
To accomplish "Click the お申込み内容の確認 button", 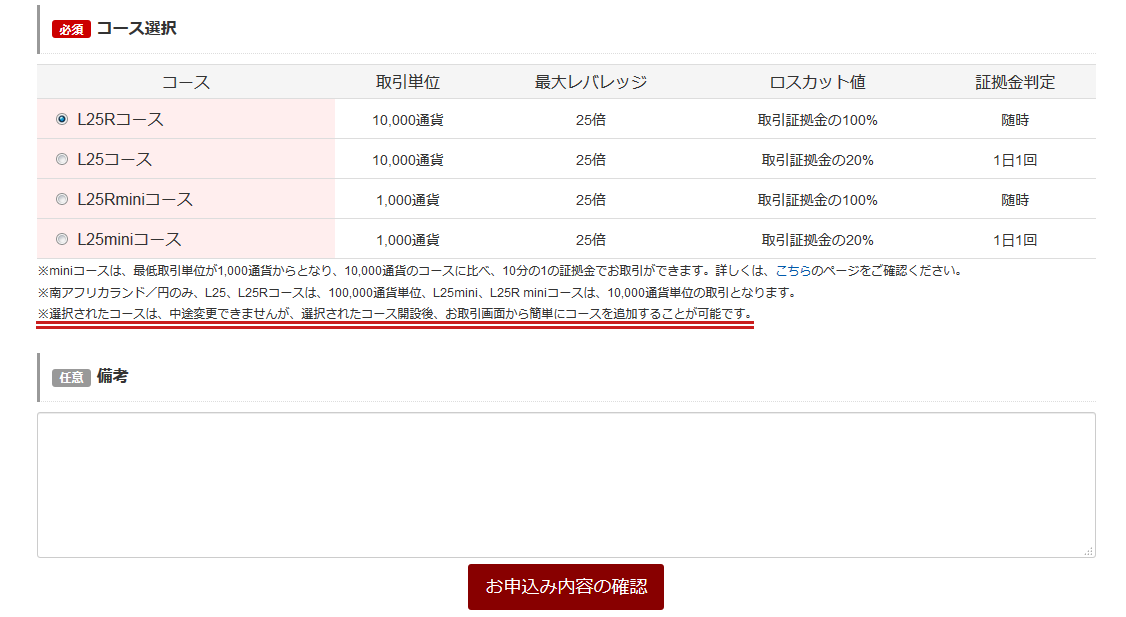I will point(566,587).
